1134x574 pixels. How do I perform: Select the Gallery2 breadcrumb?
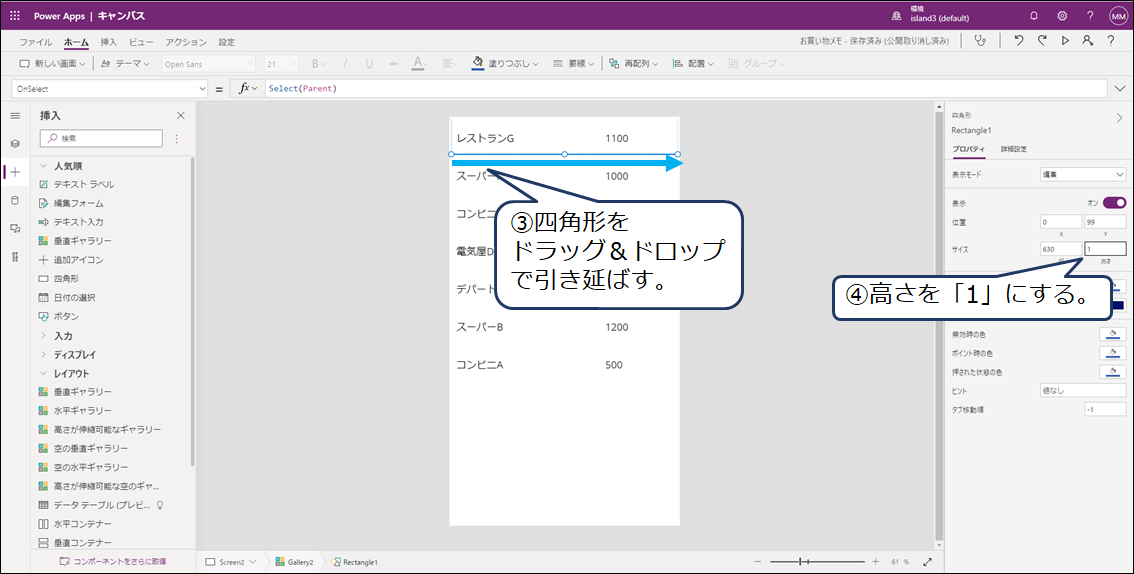tap(294, 562)
